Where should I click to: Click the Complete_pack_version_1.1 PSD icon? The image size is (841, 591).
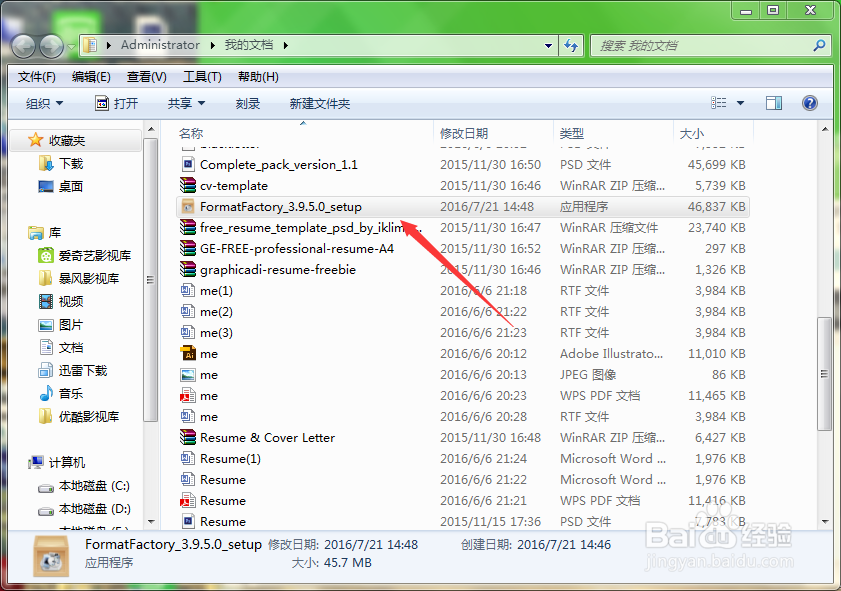click(x=188, y=164)
